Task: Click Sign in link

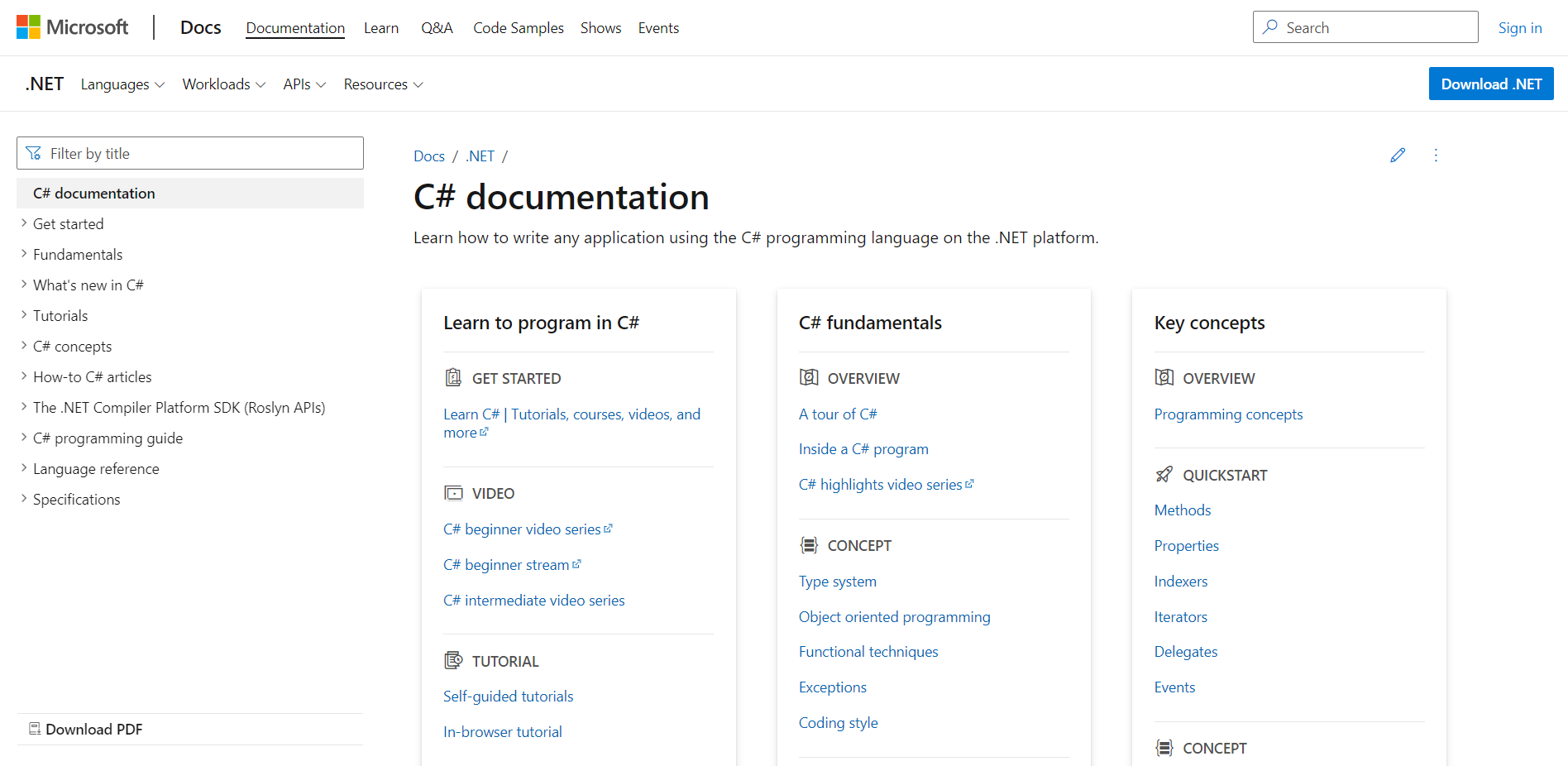Action: click(x=1520, y=28)
